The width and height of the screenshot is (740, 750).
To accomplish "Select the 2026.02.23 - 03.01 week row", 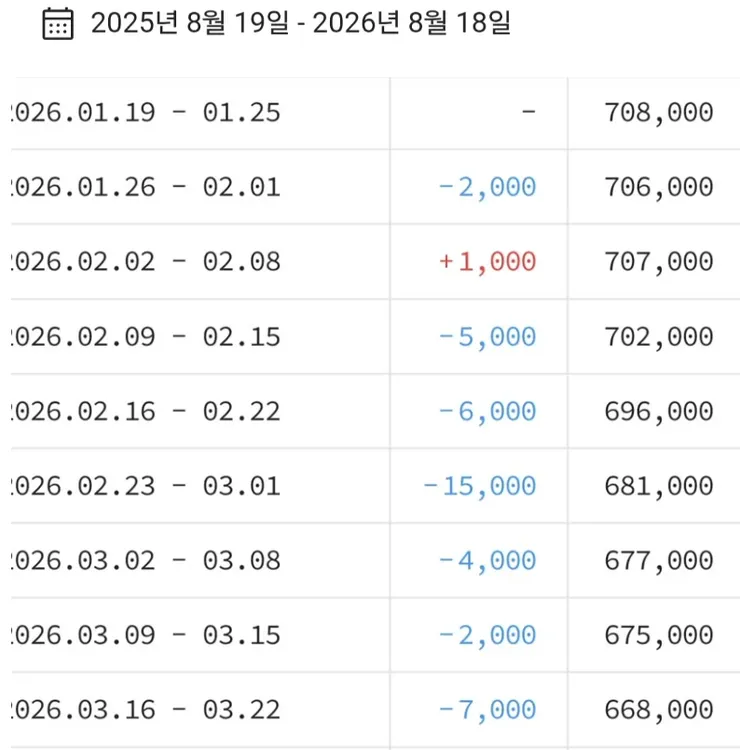I will [376, 486].
